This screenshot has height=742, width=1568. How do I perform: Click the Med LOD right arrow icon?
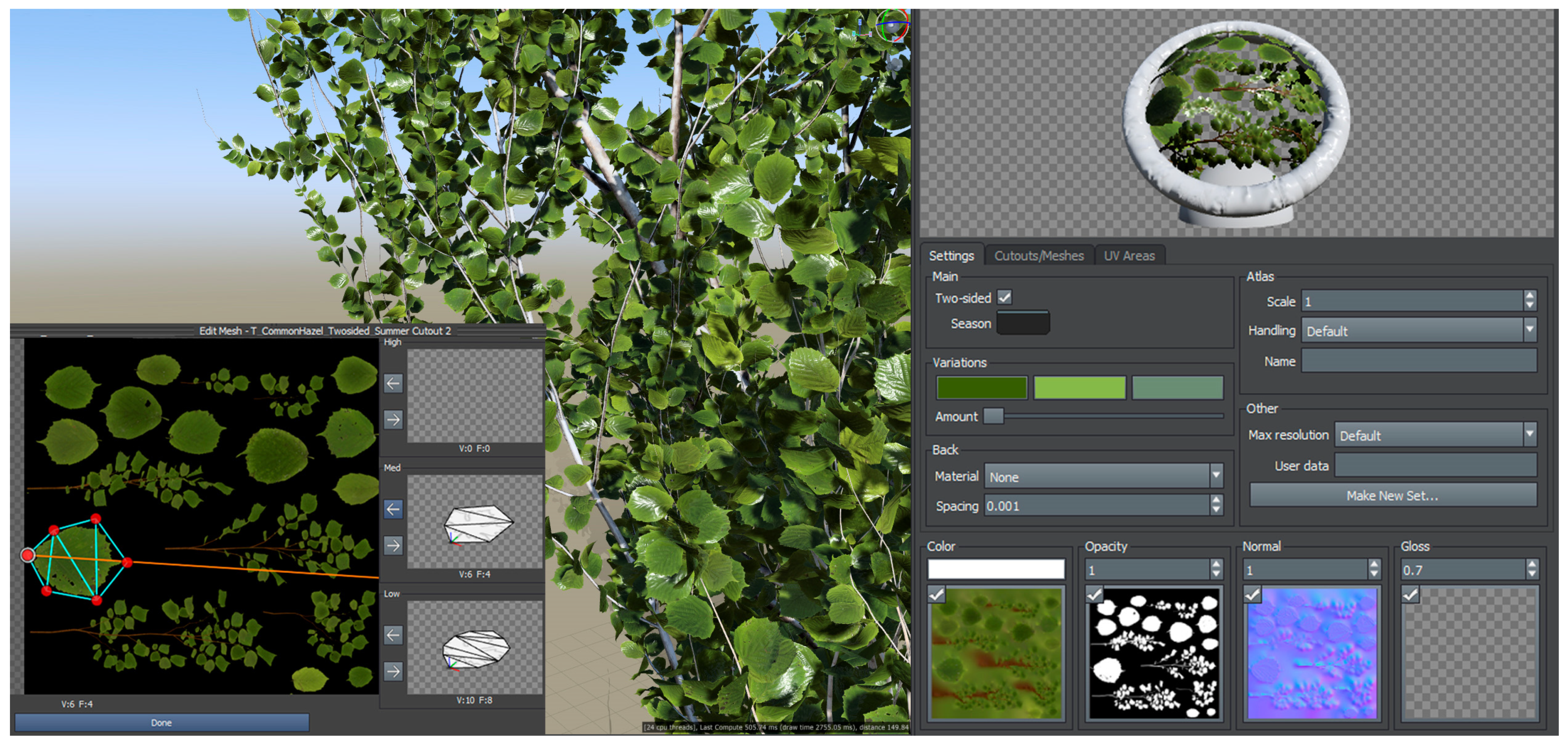393,545
